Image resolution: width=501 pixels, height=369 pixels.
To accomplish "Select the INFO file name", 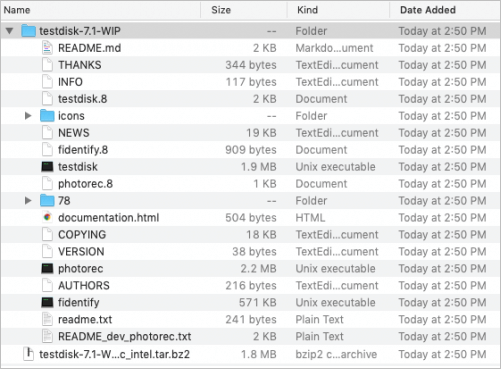I will (x=70, y=82).
